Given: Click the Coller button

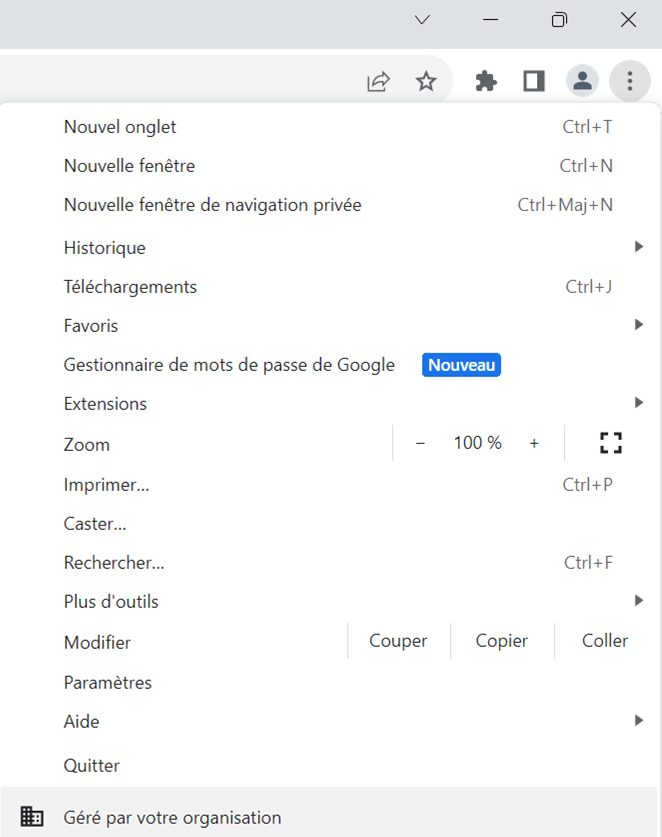Looking at the screenshot, I should point(605,641).
